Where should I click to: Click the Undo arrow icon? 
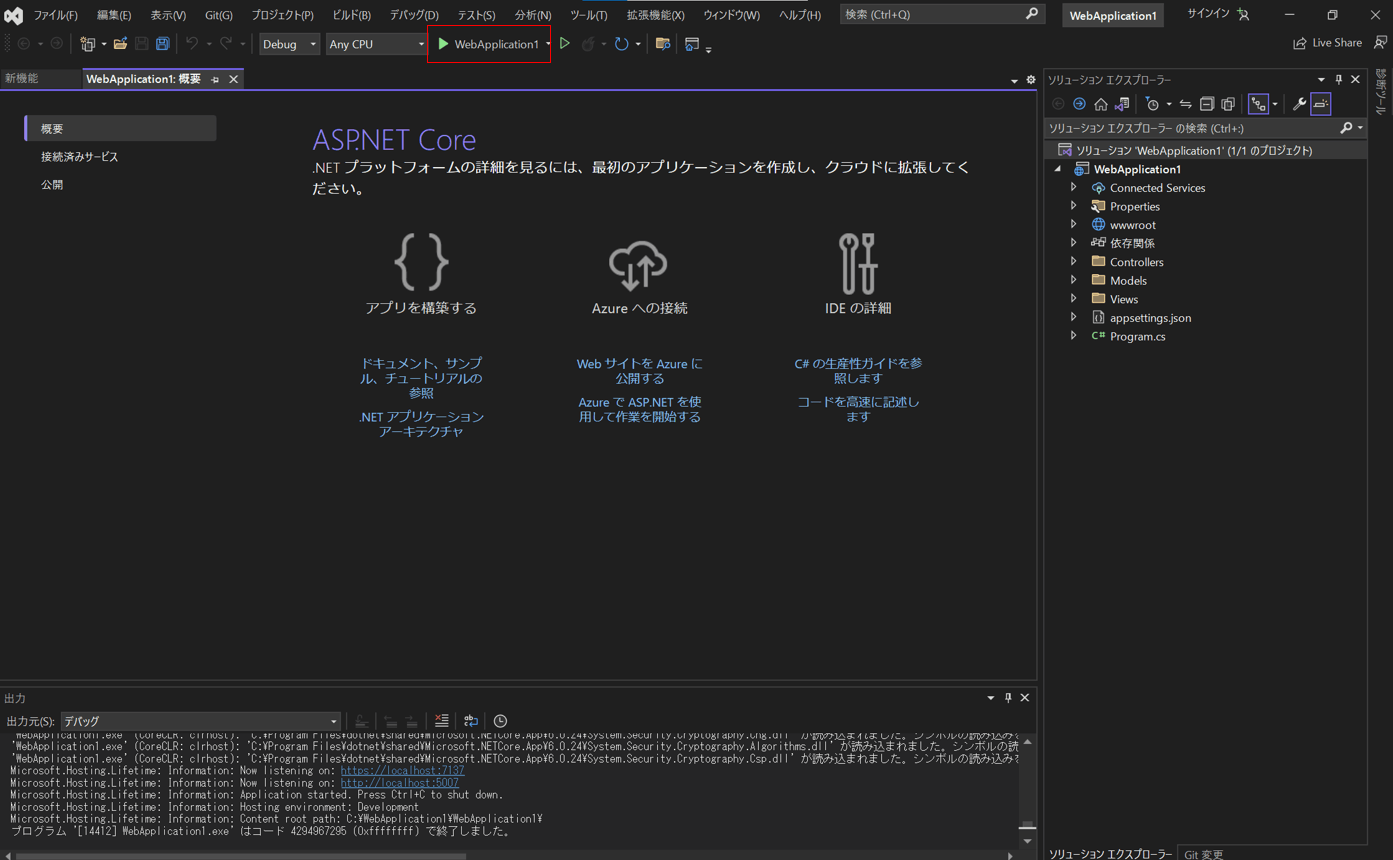point(192,44)
